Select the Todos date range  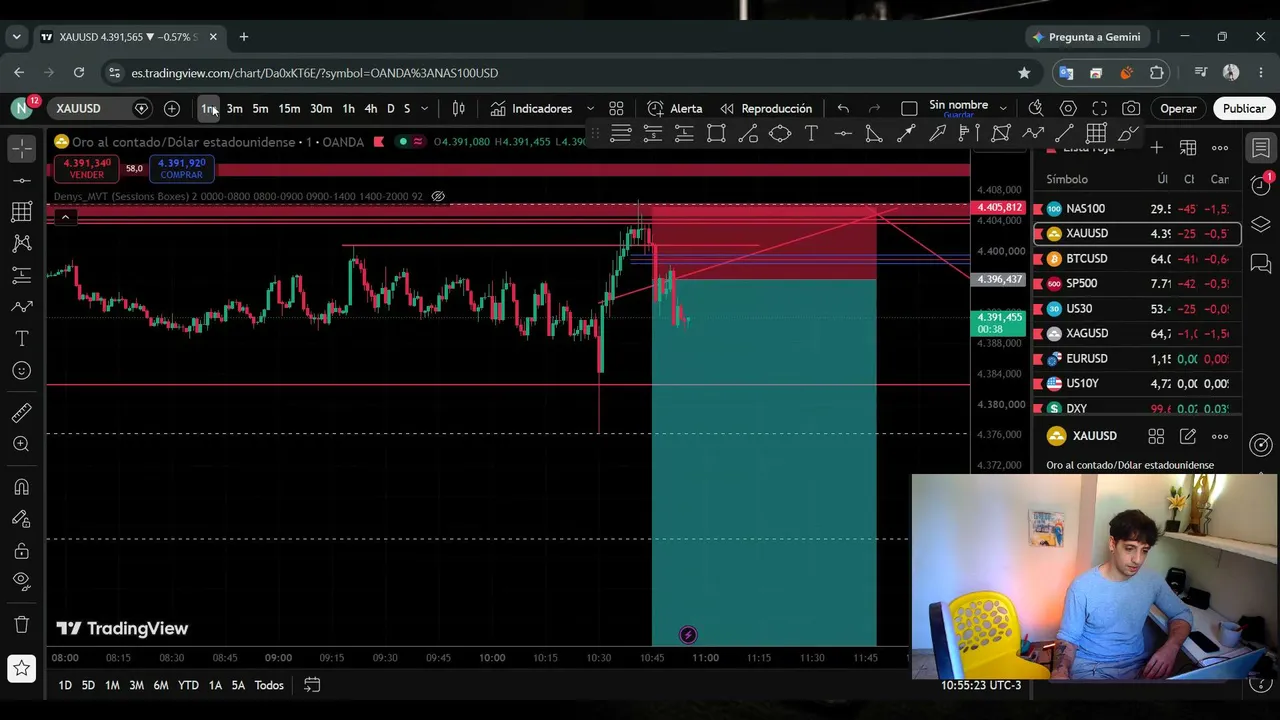(269, 685)
